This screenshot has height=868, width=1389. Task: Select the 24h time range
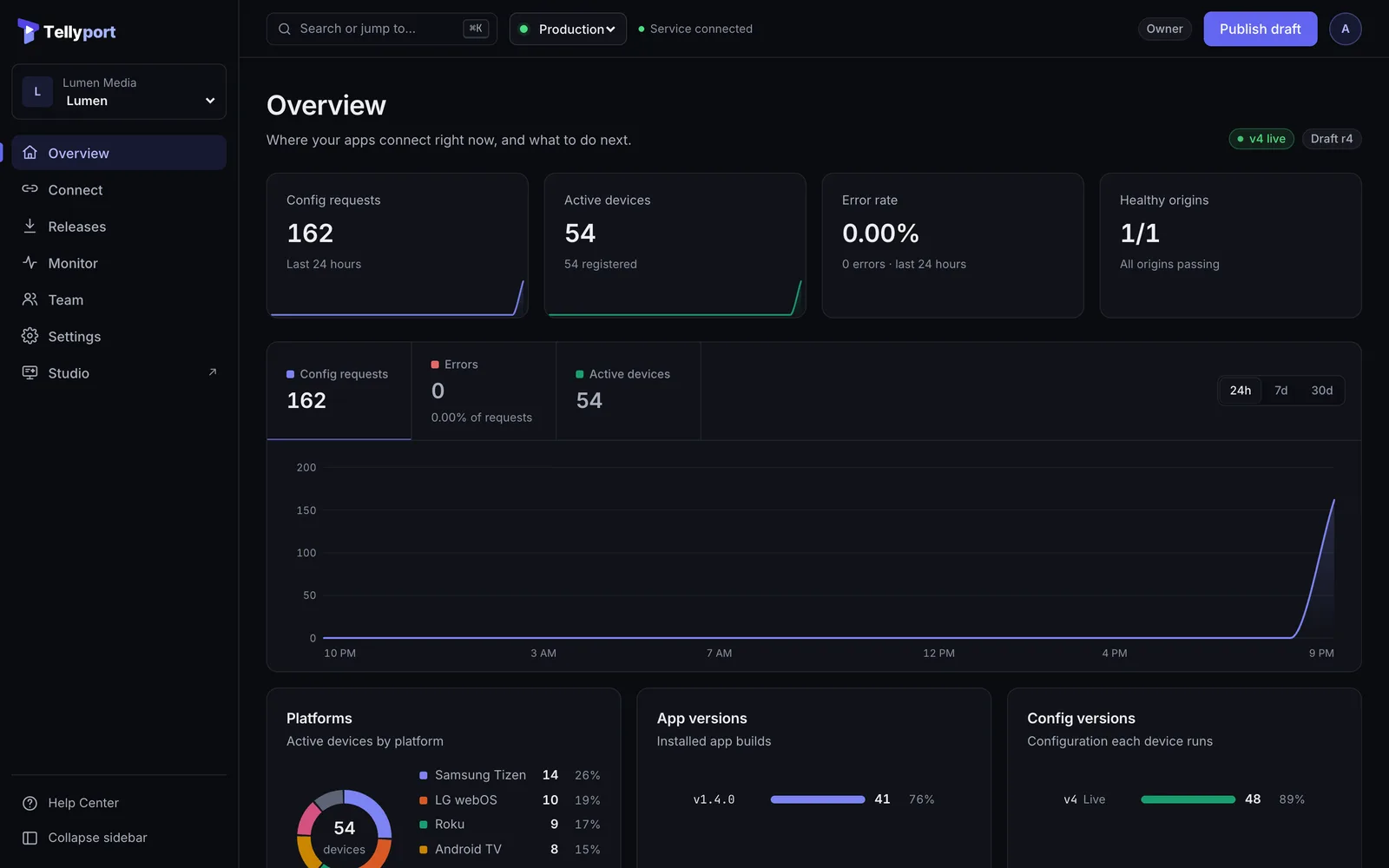pyautogui.click(x=1241, y=391)
